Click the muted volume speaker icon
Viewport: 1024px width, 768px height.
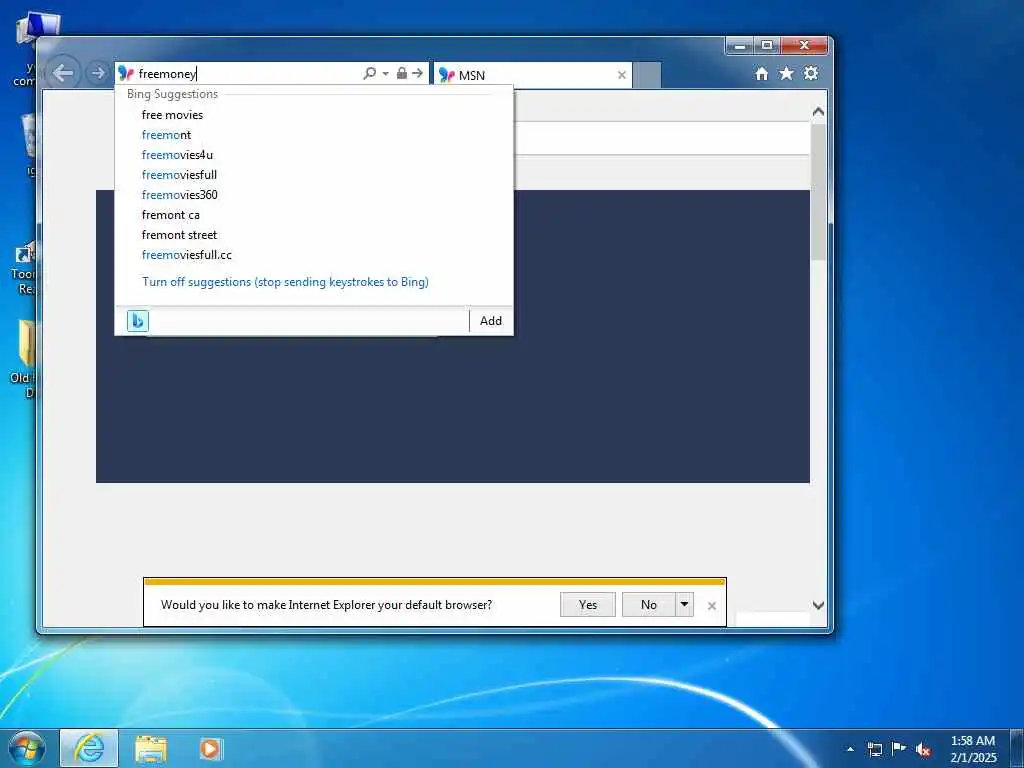point(923,750)
